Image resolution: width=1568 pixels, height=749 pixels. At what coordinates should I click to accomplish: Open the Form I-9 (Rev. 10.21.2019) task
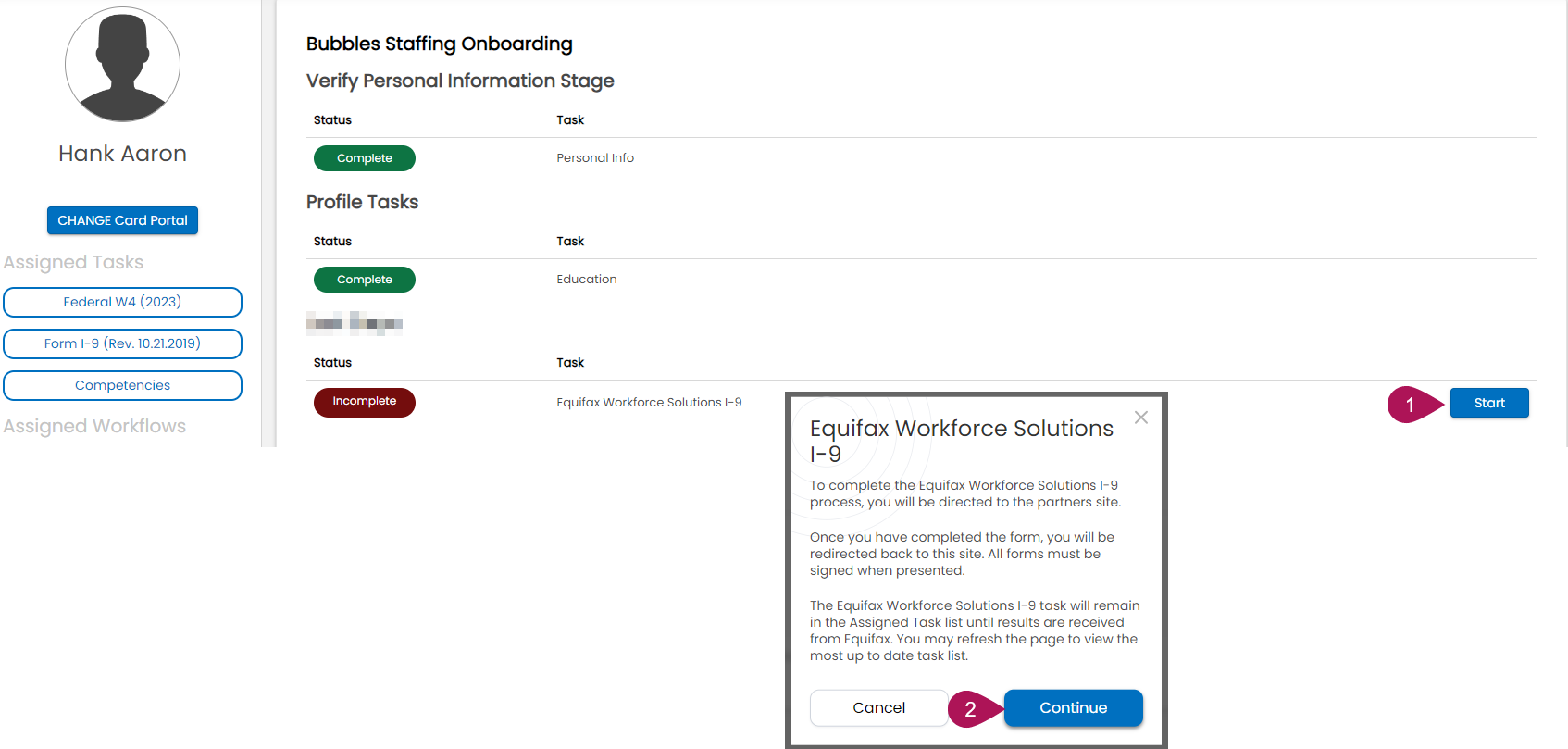(x=122, y=343)
